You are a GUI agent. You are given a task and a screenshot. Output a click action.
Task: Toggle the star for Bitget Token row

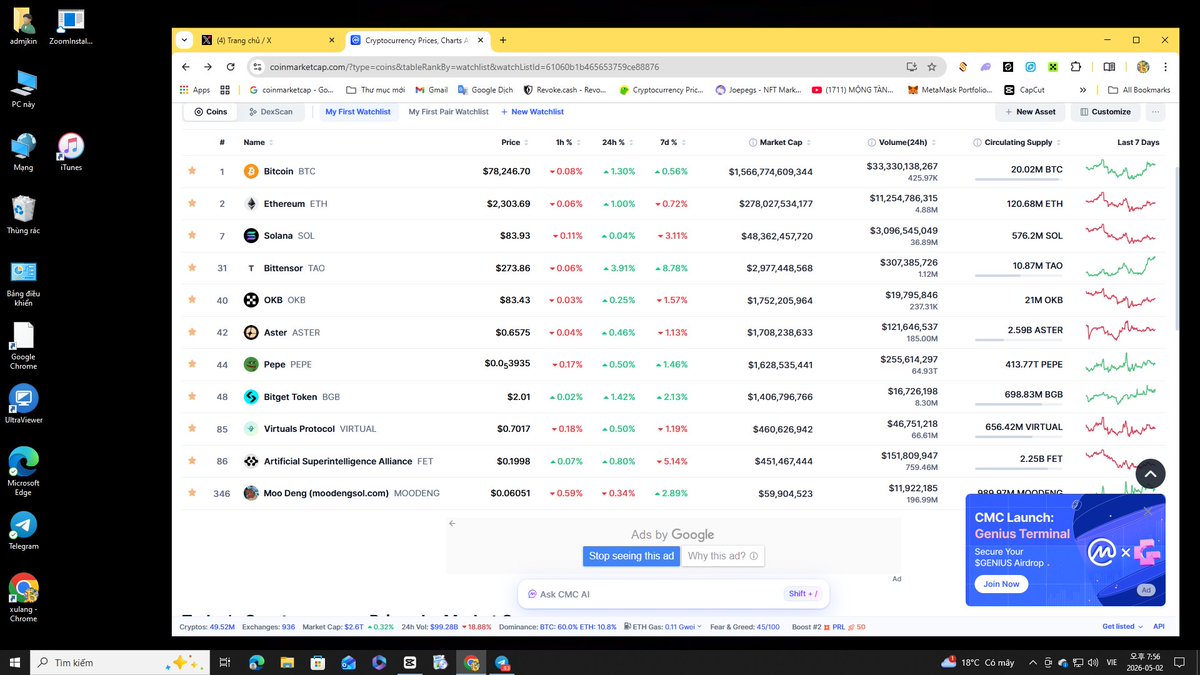pyautogui.click(x=192, y=396)
